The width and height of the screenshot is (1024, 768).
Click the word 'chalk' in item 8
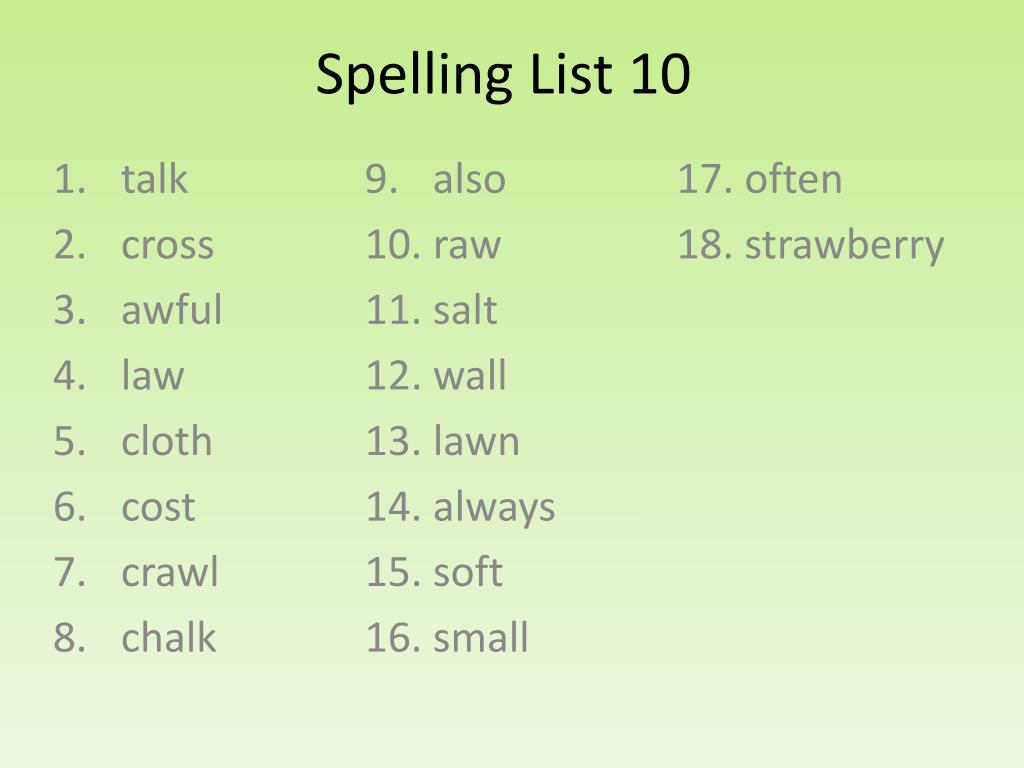coord(168,637)
